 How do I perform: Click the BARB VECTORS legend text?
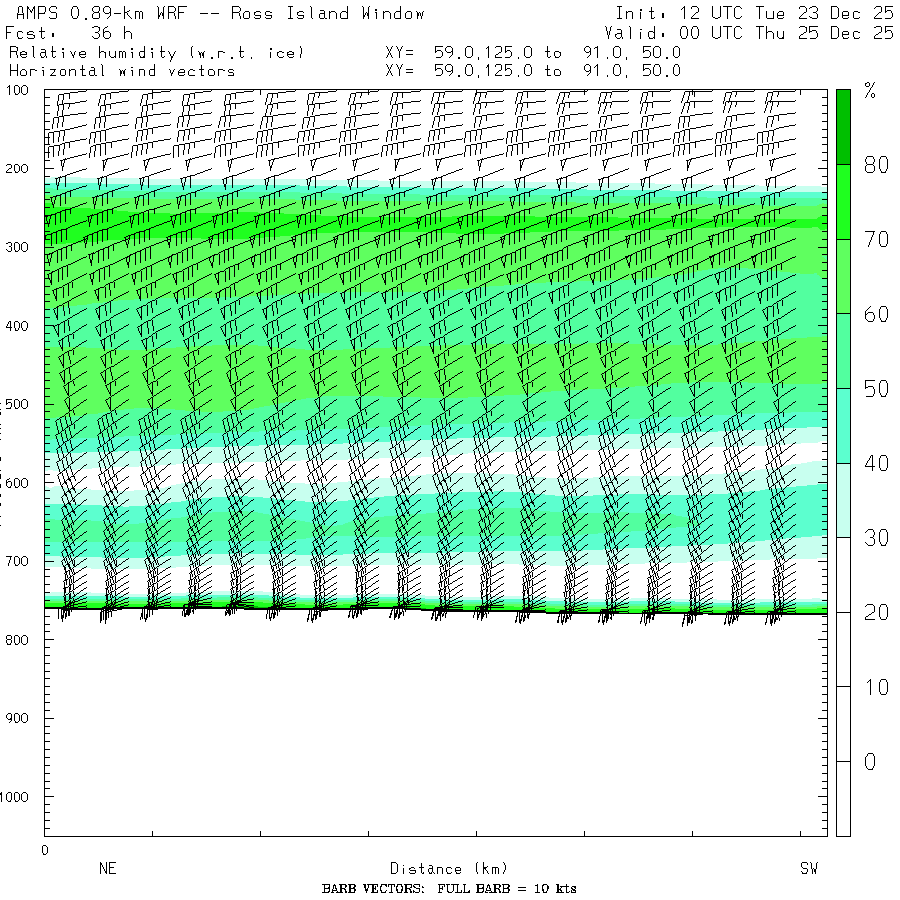point(449,889)
